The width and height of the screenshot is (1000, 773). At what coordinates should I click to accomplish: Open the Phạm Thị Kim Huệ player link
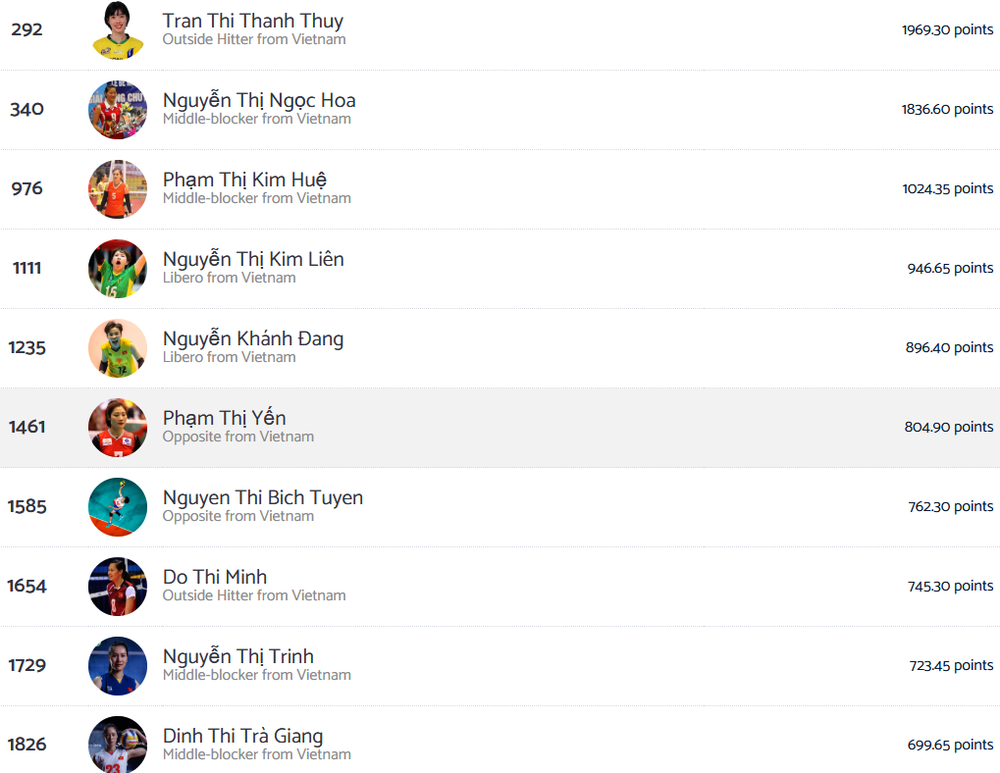click(244, 180)
